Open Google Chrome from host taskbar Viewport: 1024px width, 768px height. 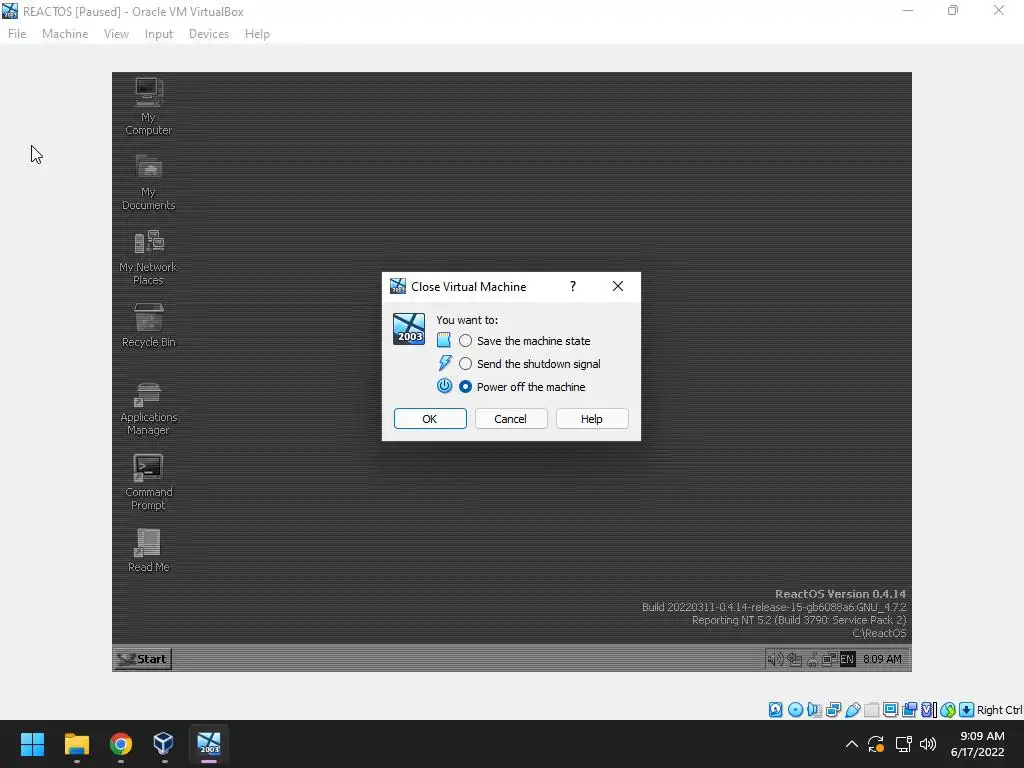pos(121,744)
